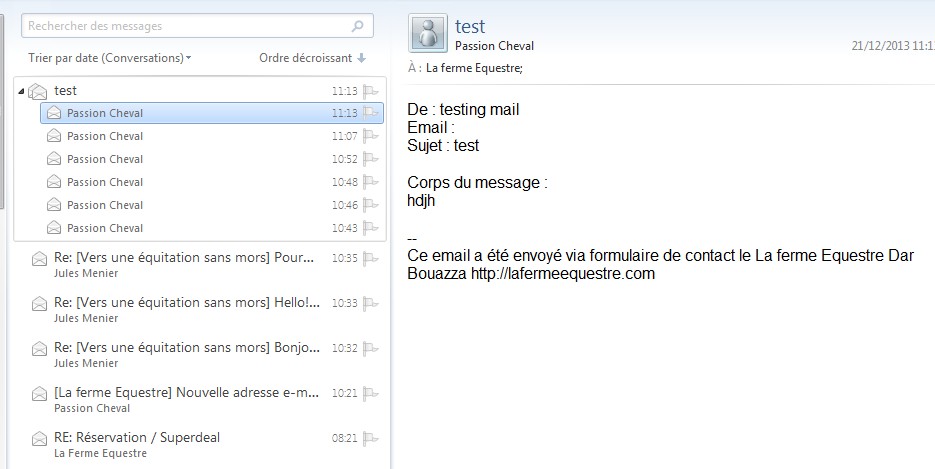Open the Trier par date (Conversations) dropdown
The height and width of the screenshot is (469, 935).
tap(110, 58)
